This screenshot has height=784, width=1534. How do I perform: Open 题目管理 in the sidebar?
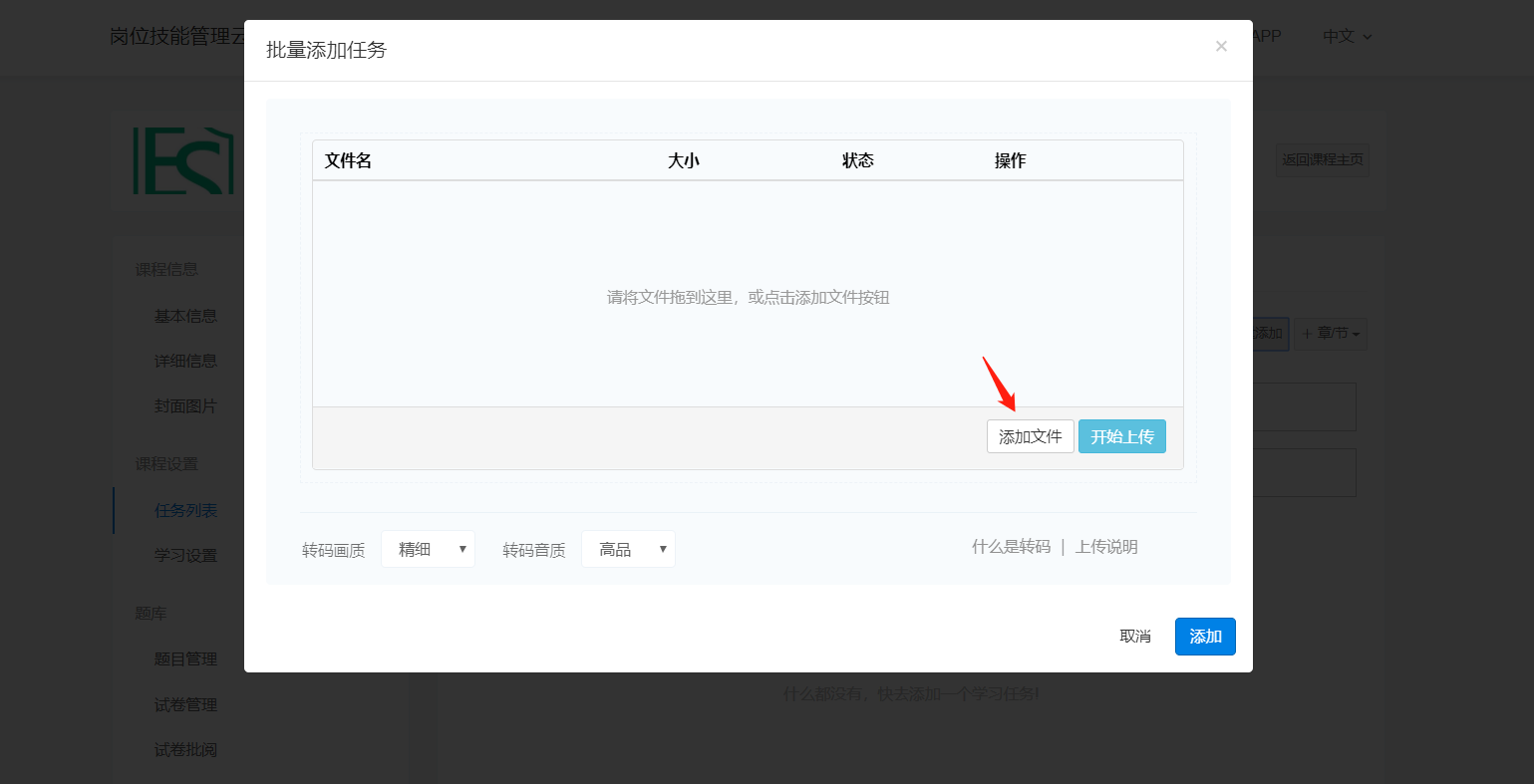(185, 658)
